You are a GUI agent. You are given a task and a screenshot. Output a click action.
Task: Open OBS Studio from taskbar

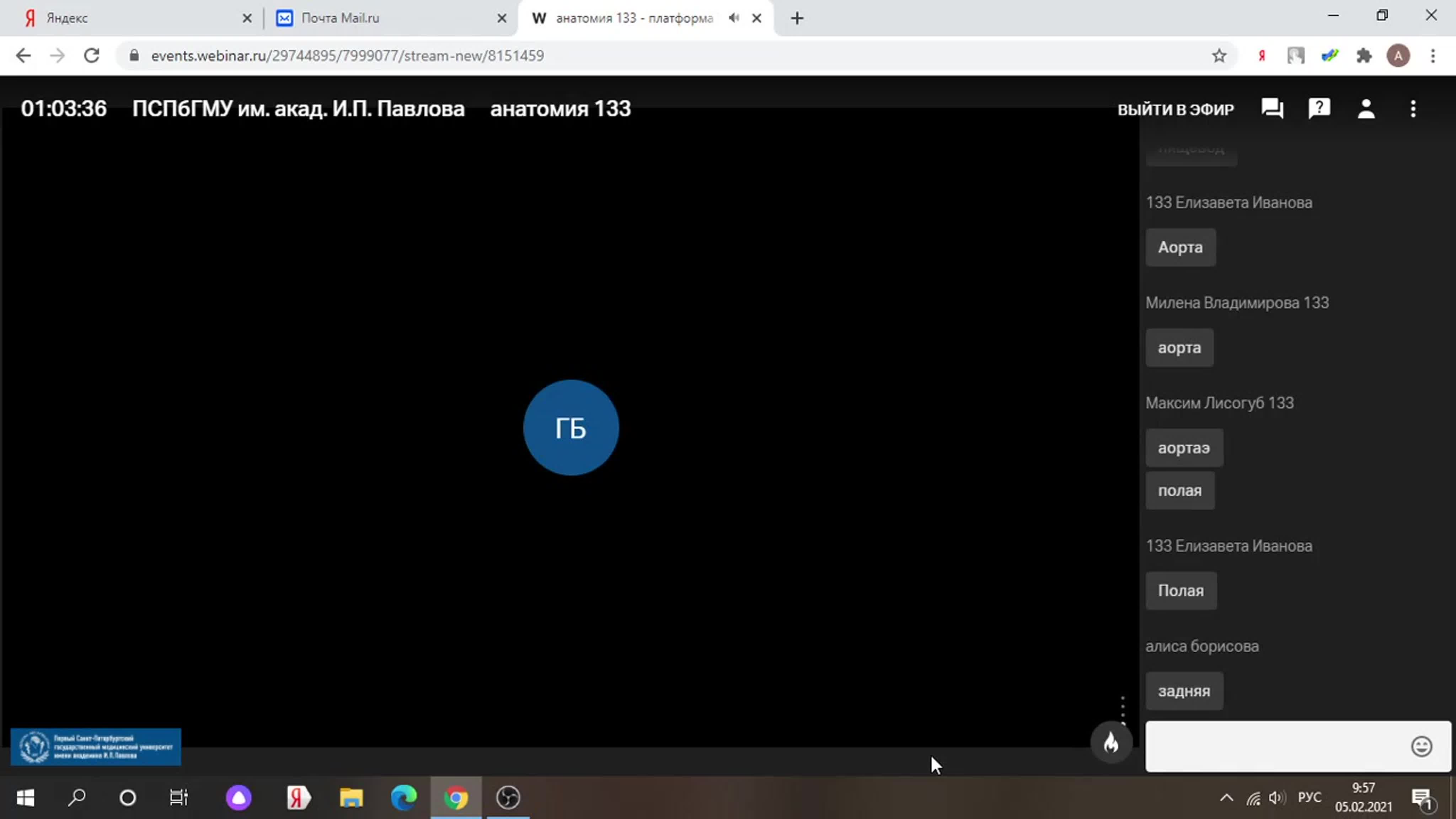(508, 798)
